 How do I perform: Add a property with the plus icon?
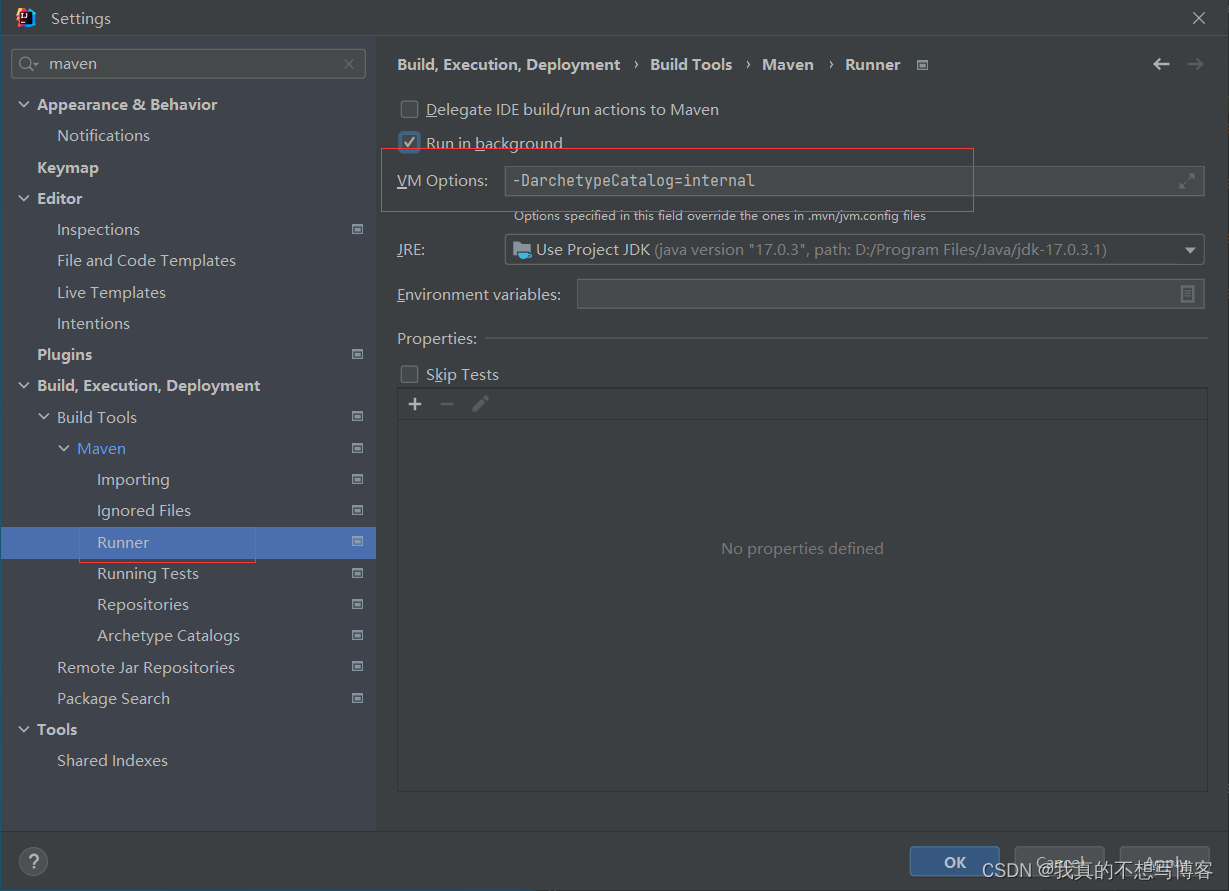pyautogui.click(x=415, y=404)
